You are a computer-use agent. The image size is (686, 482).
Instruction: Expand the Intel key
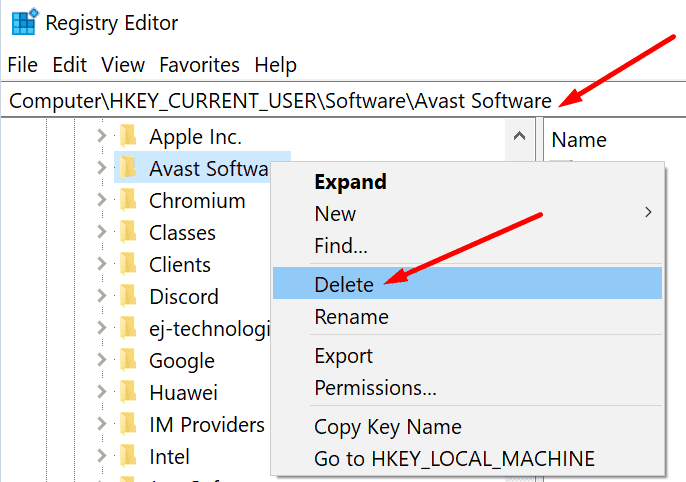pos(102,456)
